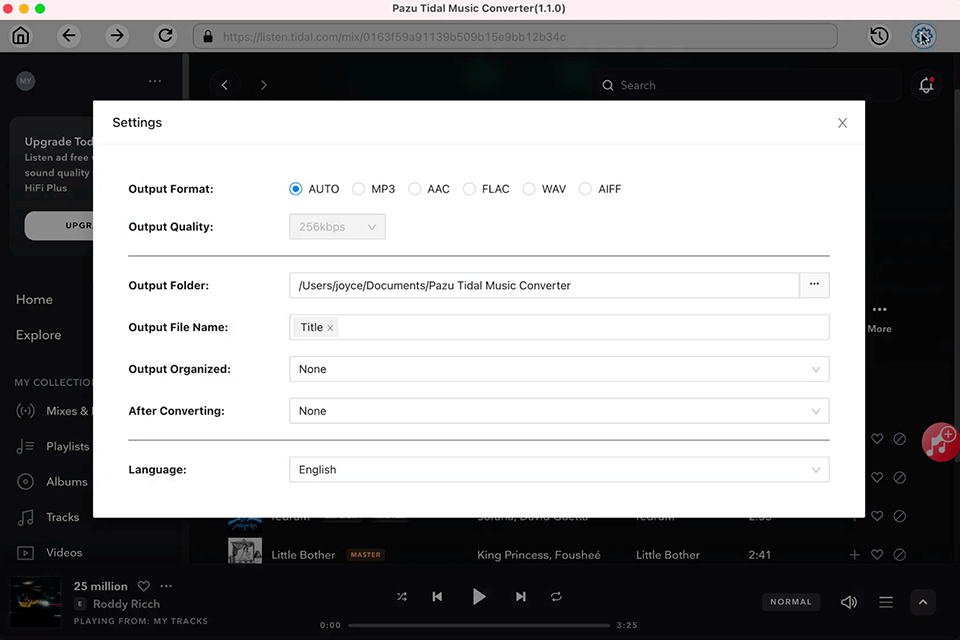Skip to next track
The height and width of the screenshot is (640, 960).
pos(520,597)
